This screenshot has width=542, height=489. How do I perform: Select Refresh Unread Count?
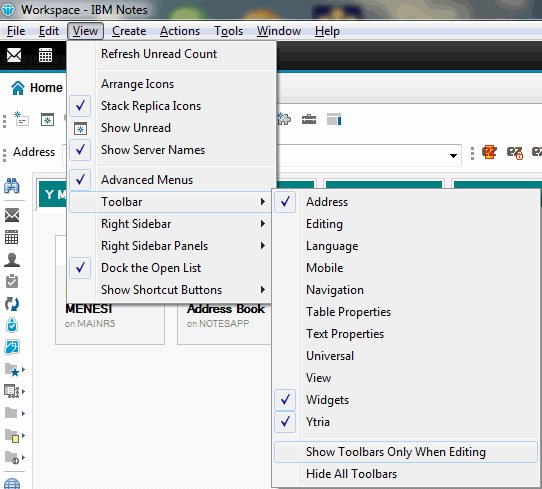point(171,54)
